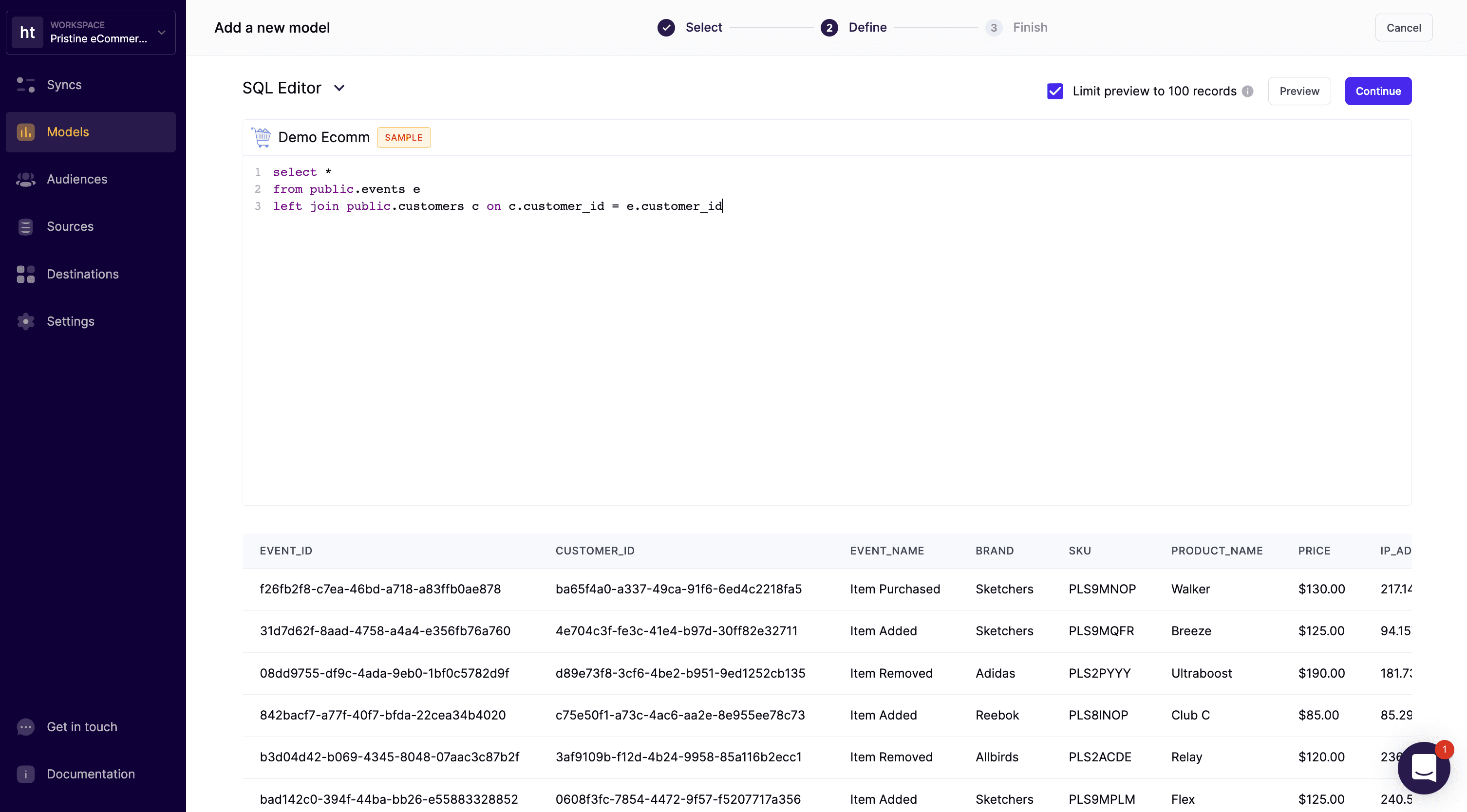Click the Preview button
The width and height of the screenshot is (1467, 812).
[1299, 91]
